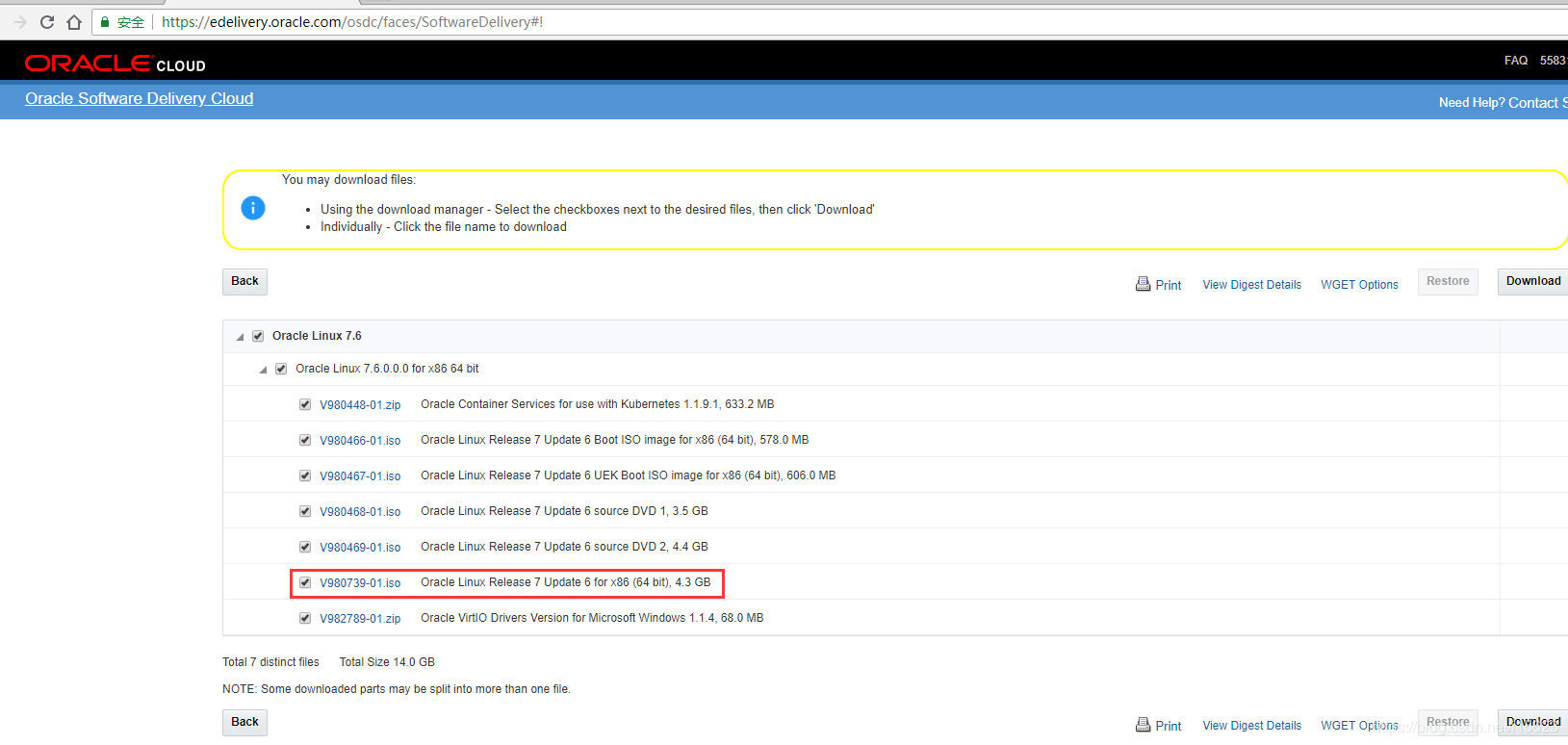Go to the browser home icon
This screenshot has width=1568, height=745.
[x=74, y=22]
